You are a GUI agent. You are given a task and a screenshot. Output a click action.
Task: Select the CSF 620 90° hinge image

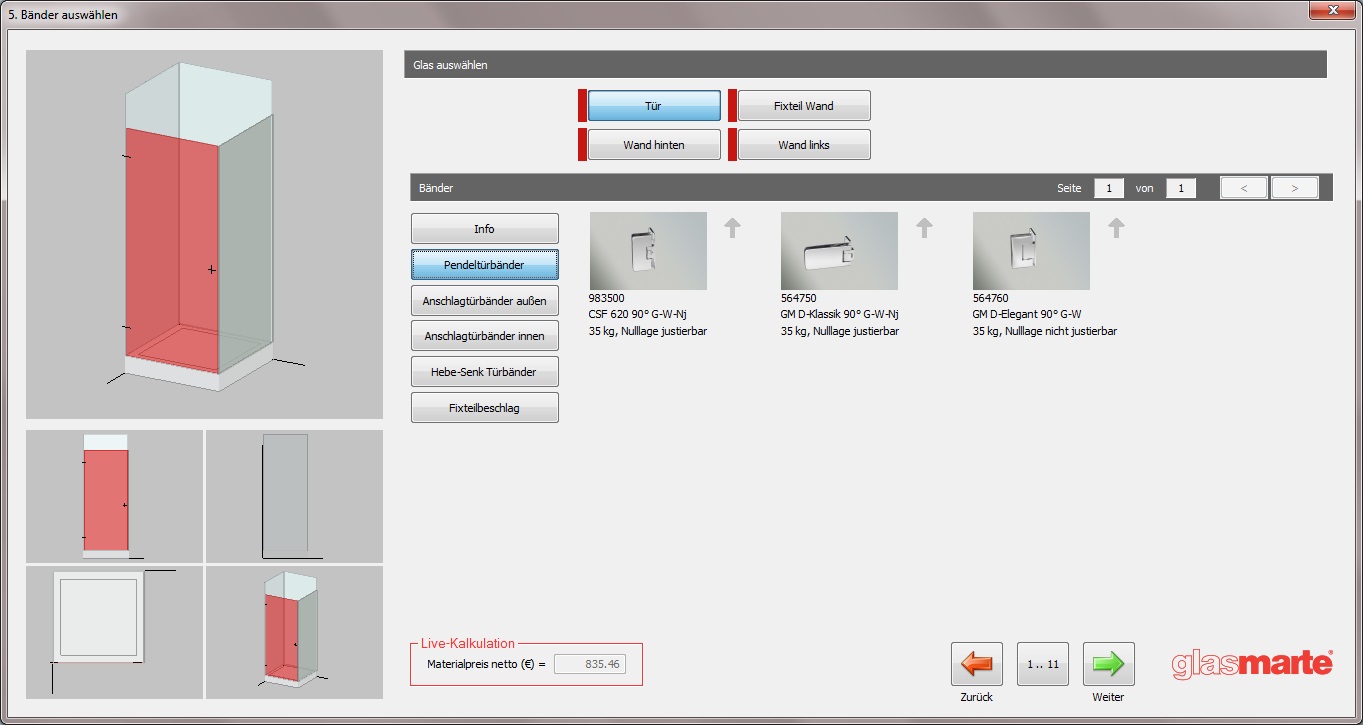(x=648, y=251)
